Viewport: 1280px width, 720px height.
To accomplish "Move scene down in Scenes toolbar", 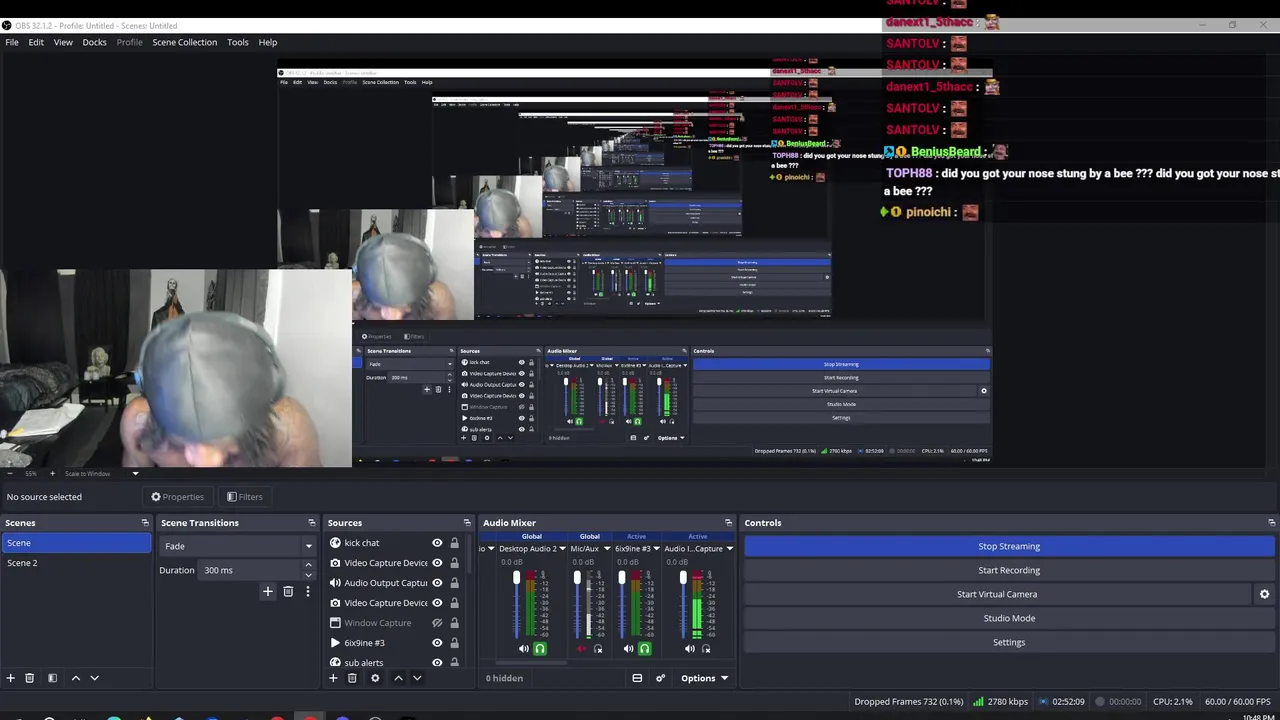I will point(95,678).
